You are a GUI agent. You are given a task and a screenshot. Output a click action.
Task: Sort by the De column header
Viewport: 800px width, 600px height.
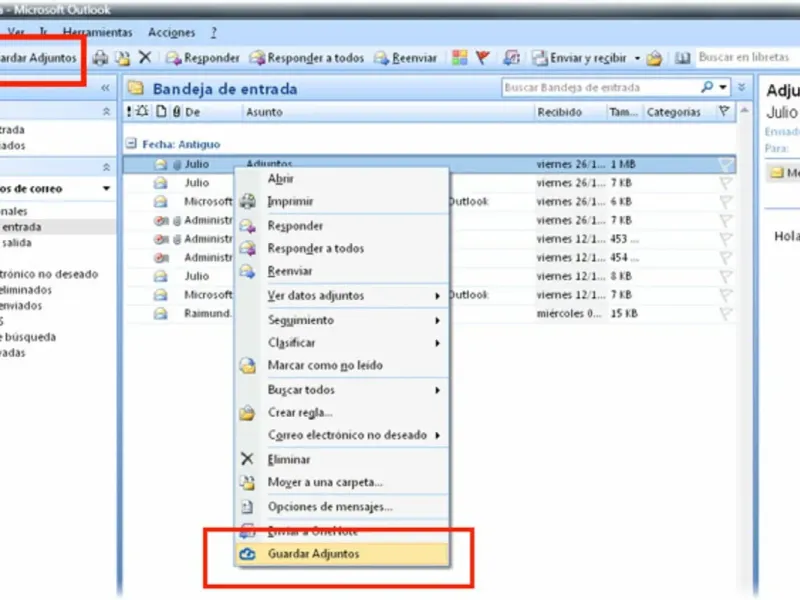[x=193, y=112]
